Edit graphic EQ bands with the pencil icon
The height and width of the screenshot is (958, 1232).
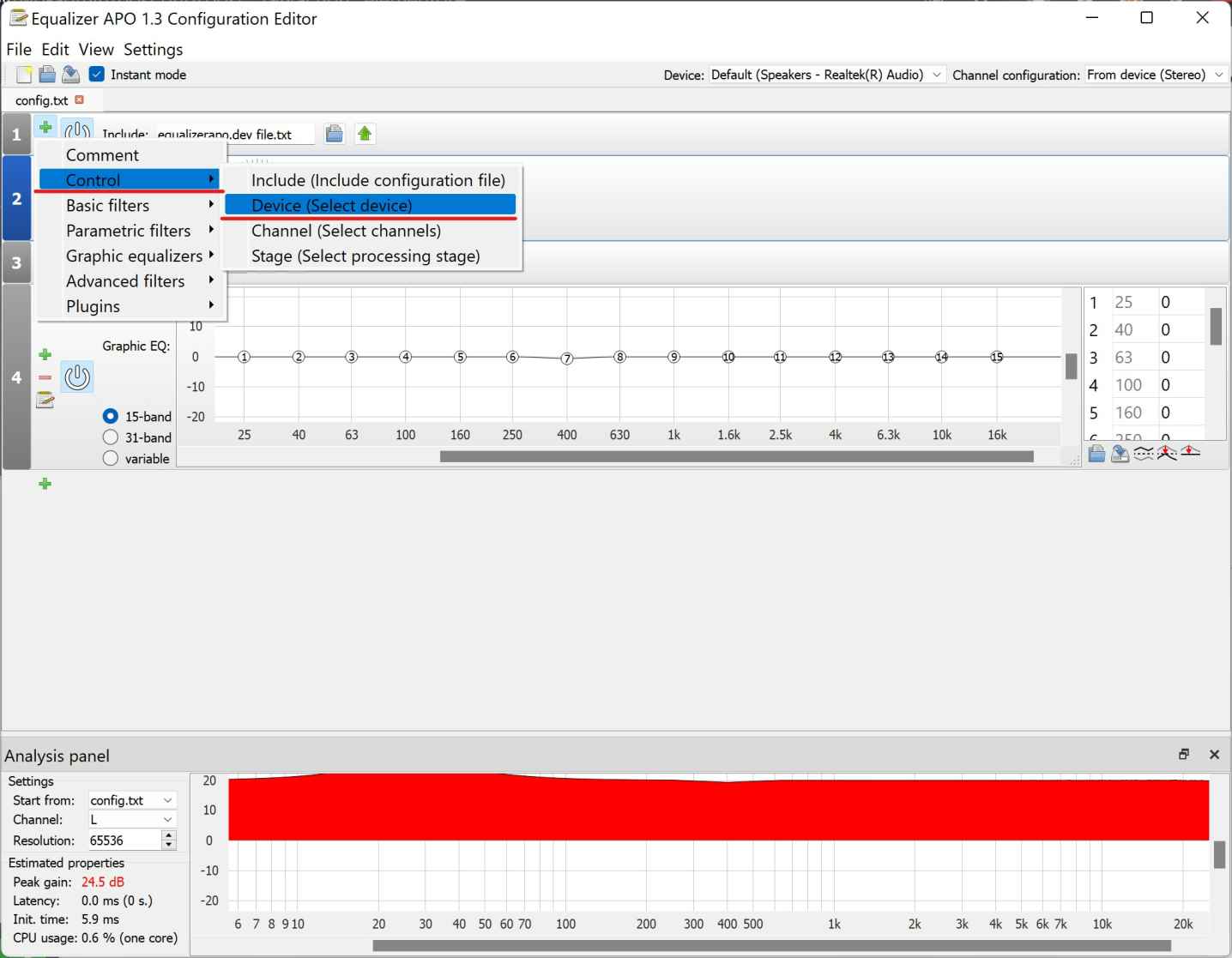tap(45, 400)
